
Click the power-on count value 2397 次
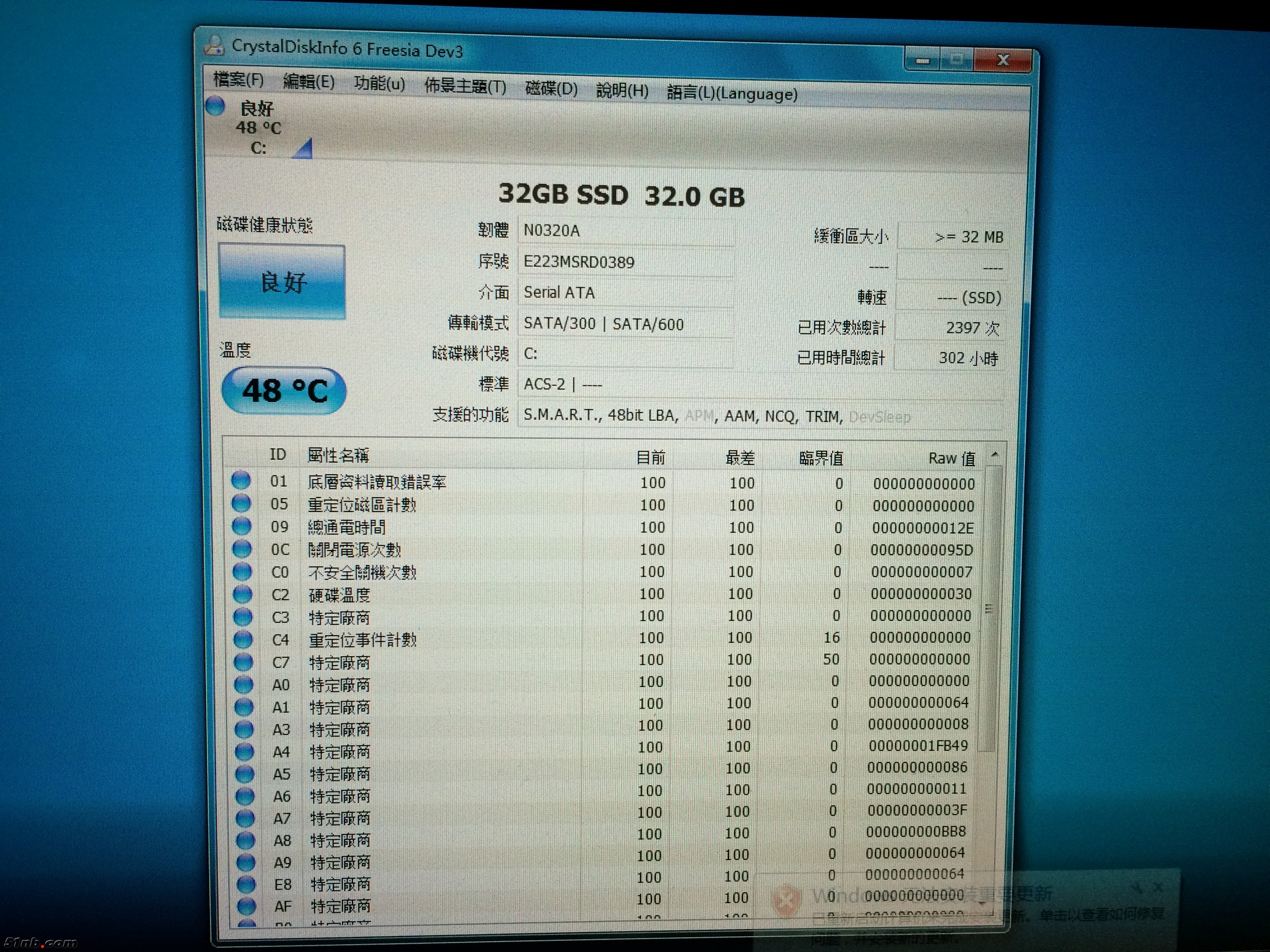(950, 328)
